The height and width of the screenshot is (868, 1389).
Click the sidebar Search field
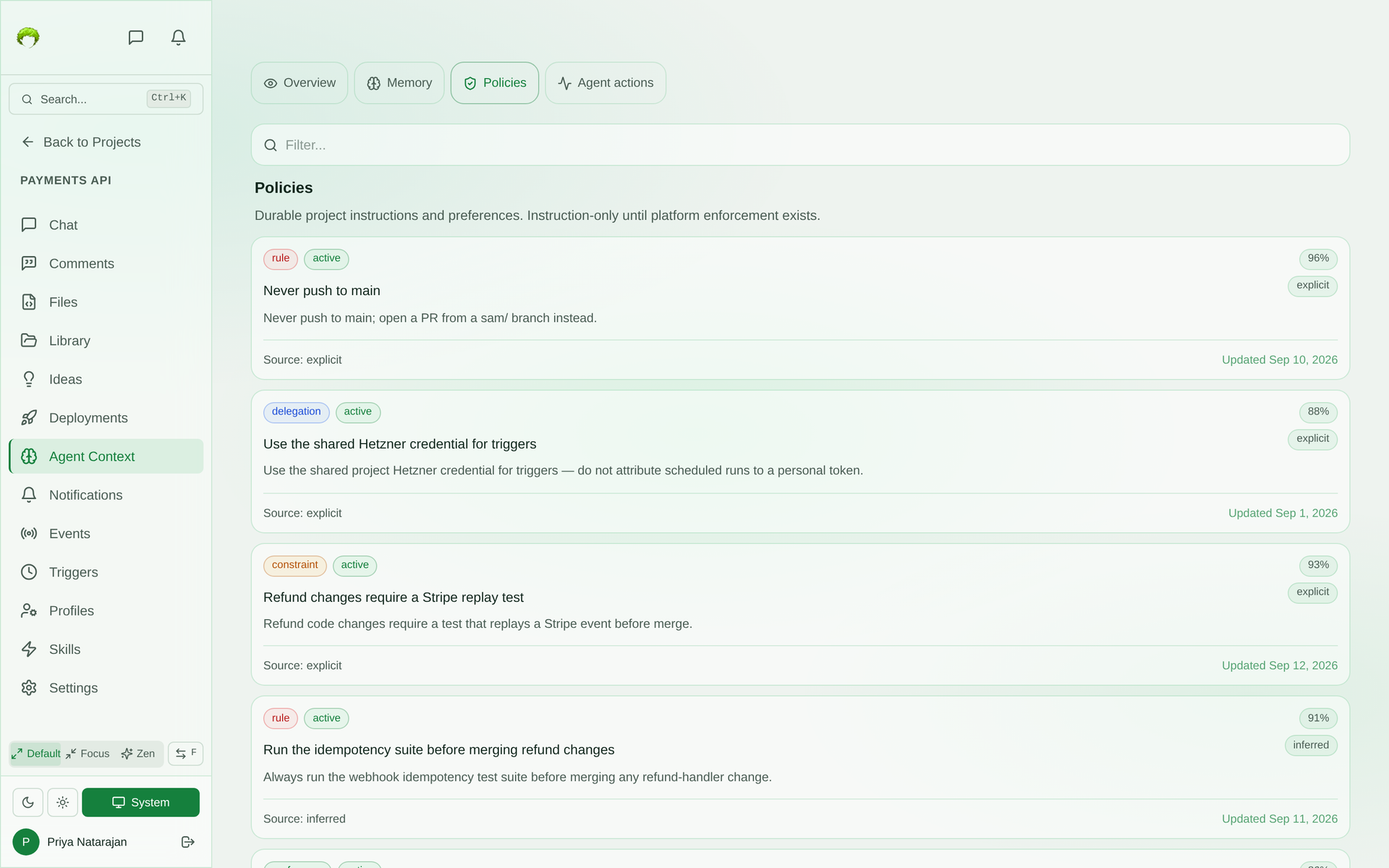[106, 99]
